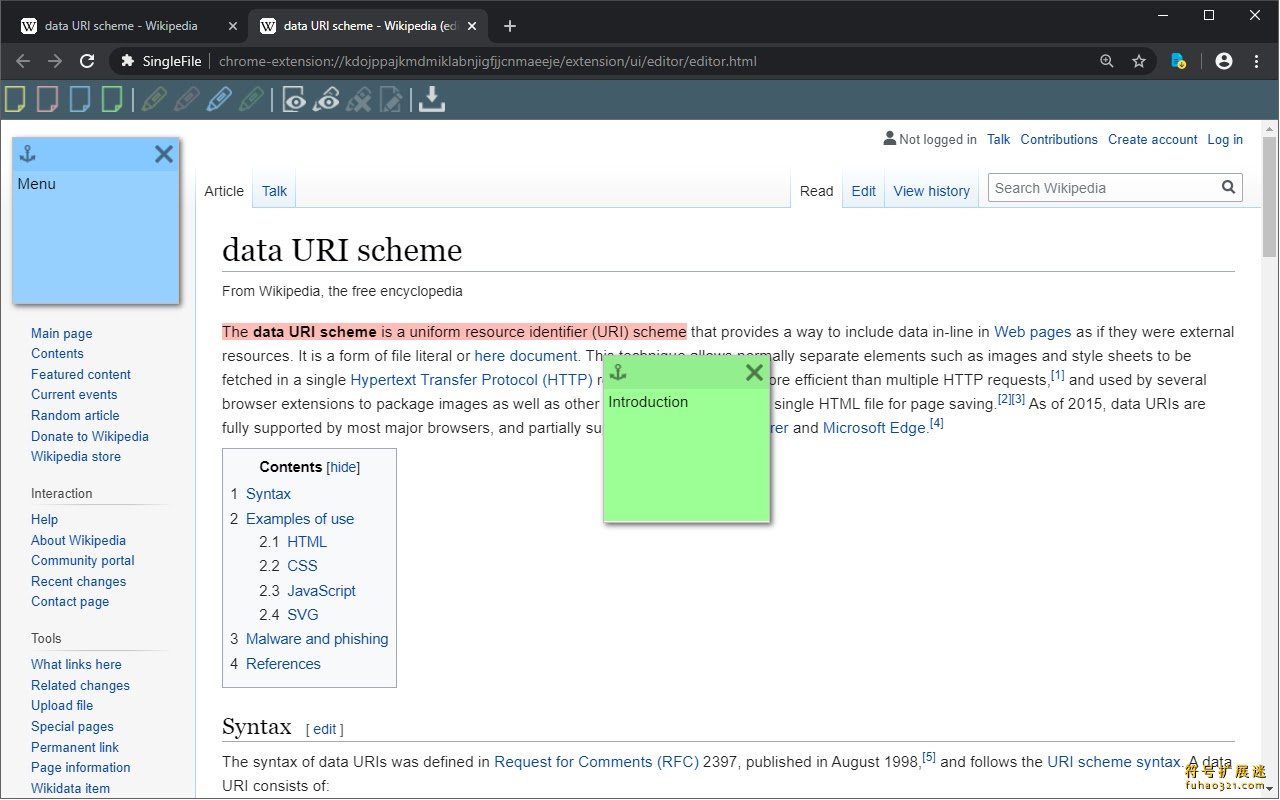Image resolution: width=1280 pixels, height=800 pixels.
Task: Click the edit page icon
Action: click(x=391, y=99)
